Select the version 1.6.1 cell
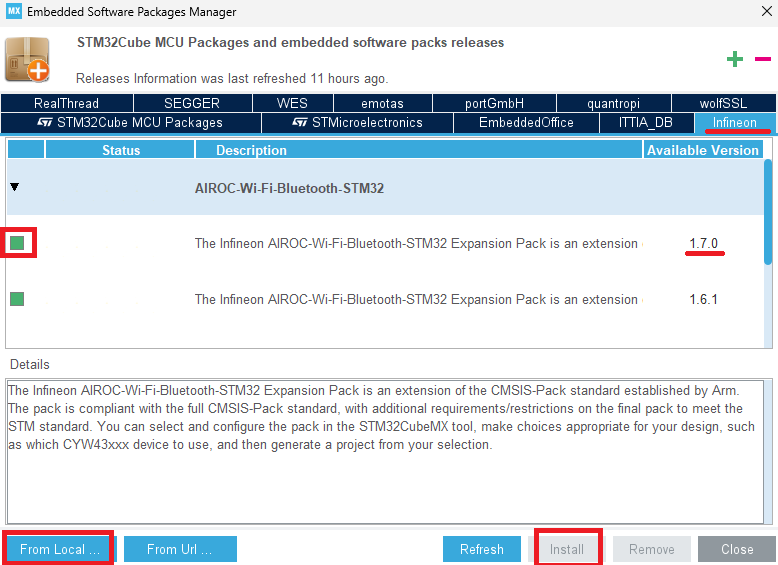This screenshot has width=778, height=565. click(x=704, y=300)
